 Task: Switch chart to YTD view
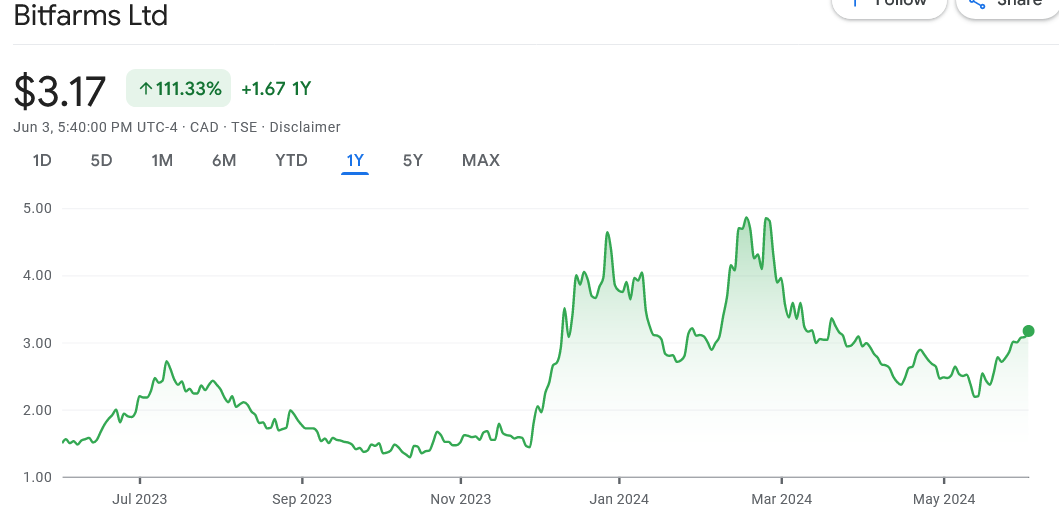tap(291, 160)
